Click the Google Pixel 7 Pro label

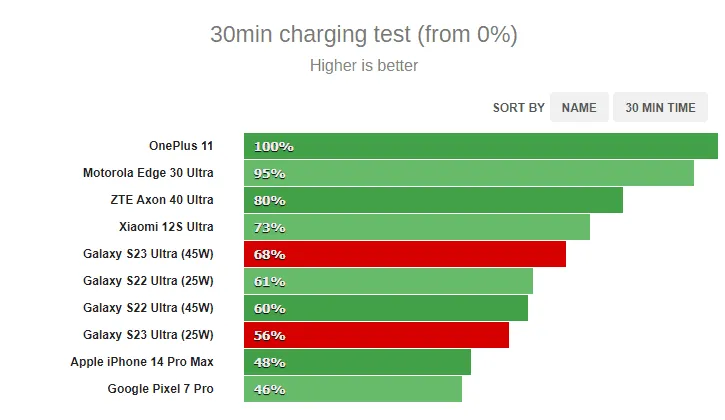coord(160,389)
